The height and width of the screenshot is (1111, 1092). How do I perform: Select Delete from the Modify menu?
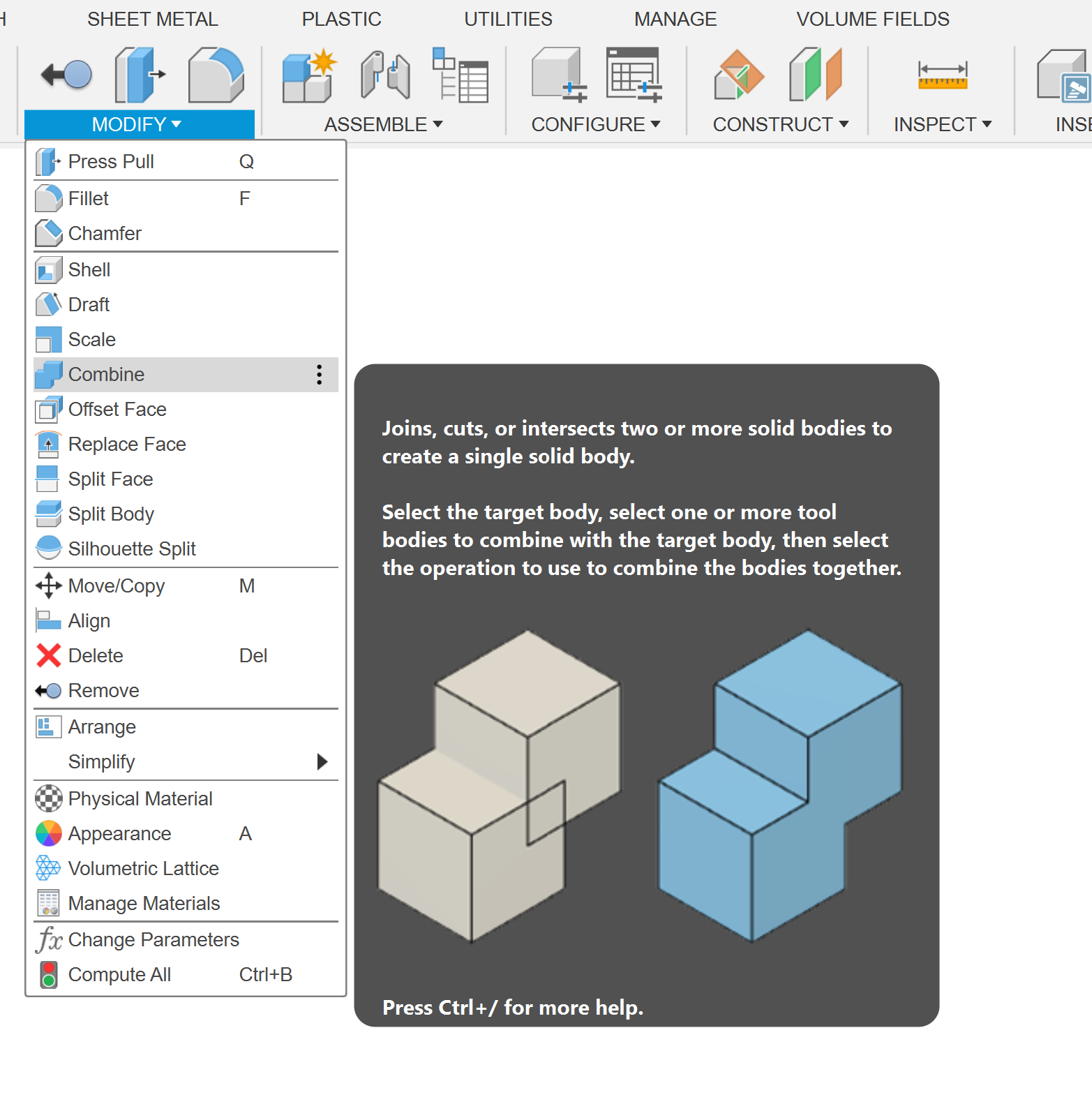coord(186,656)
